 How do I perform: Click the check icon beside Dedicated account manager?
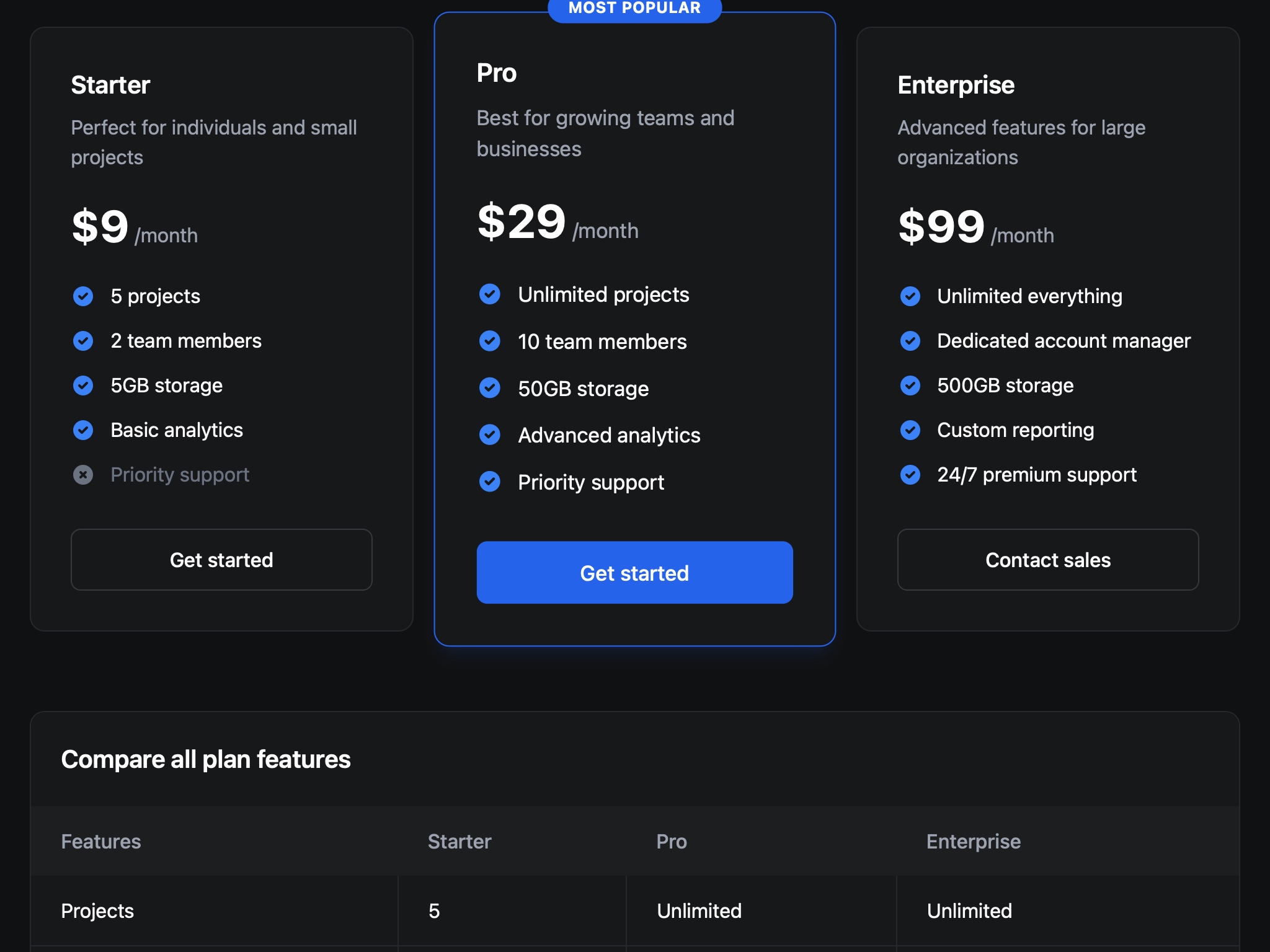[910, 341]
